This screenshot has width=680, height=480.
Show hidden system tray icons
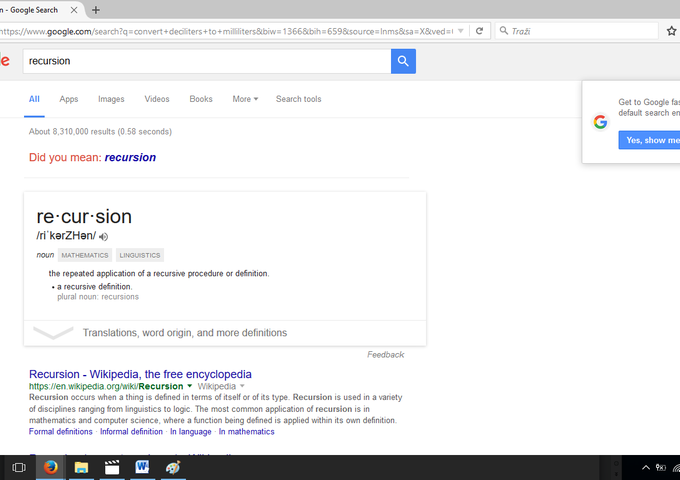point(645,467)
